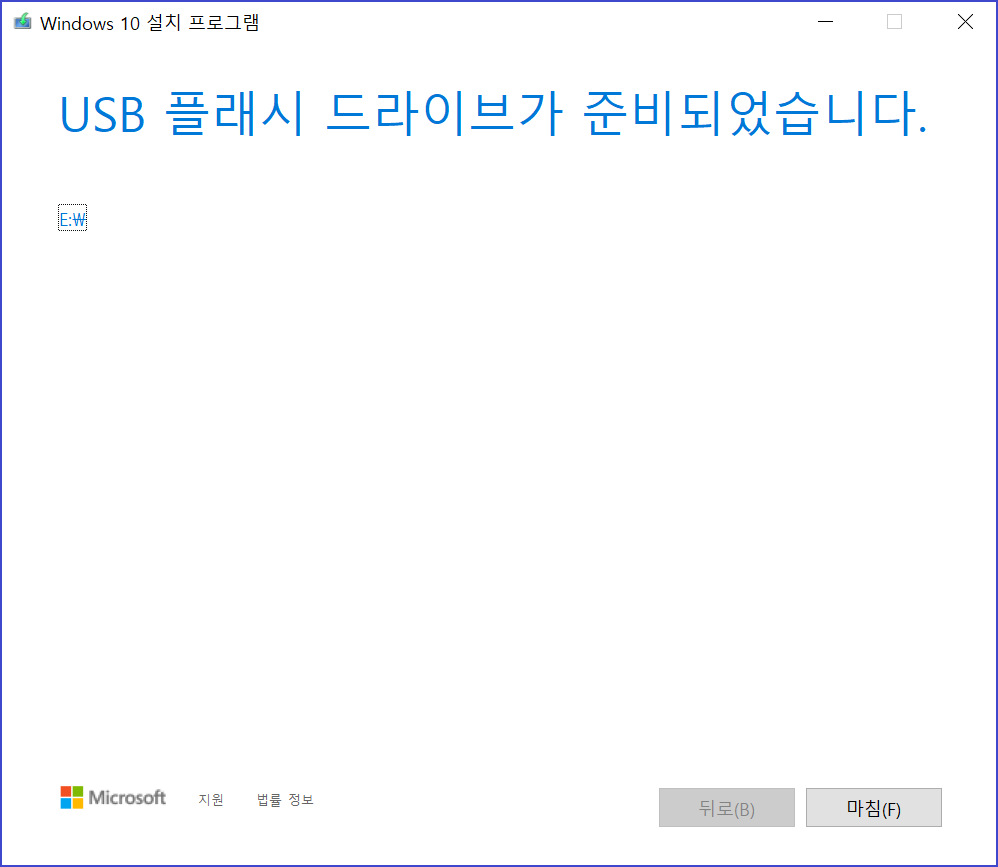The height and width of the screenshot is (867, 998).
Task: Click the Microsoft wordmark text
Action: [127, 798]
